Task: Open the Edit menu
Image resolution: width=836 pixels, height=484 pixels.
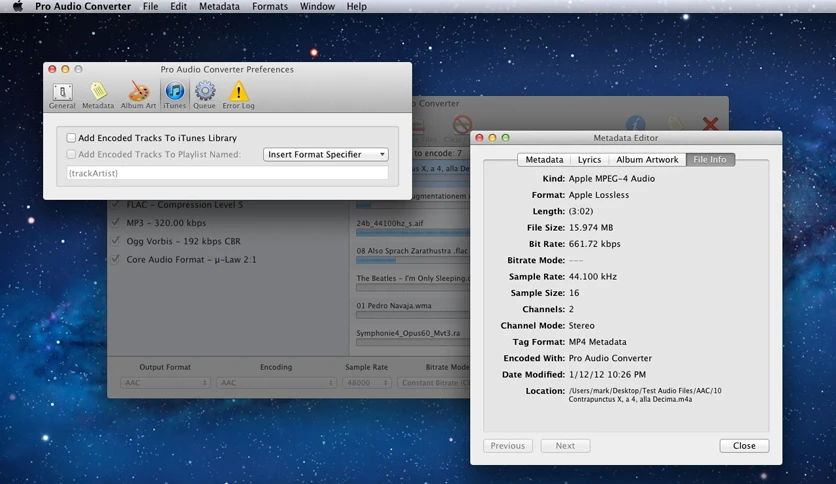Action: click(x=178, y=6)
